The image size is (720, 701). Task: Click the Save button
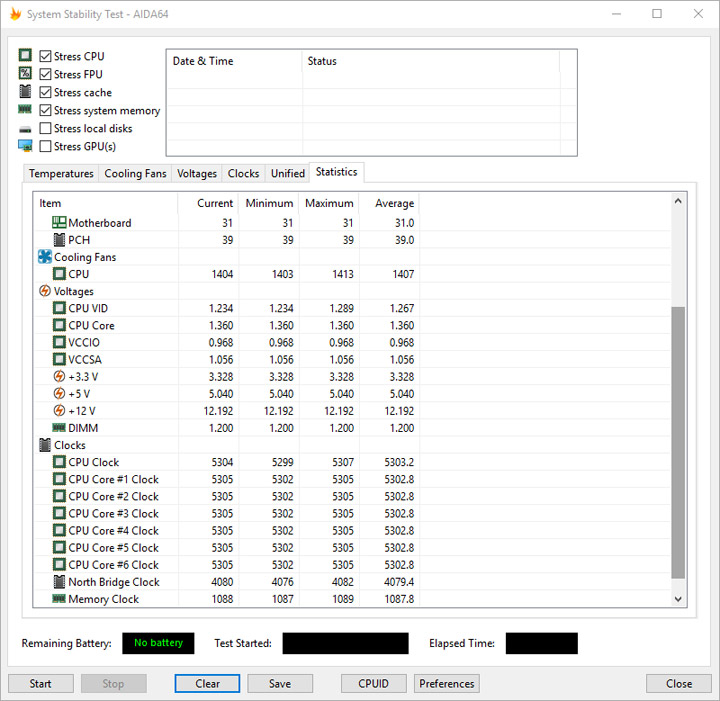click(280, 684)
